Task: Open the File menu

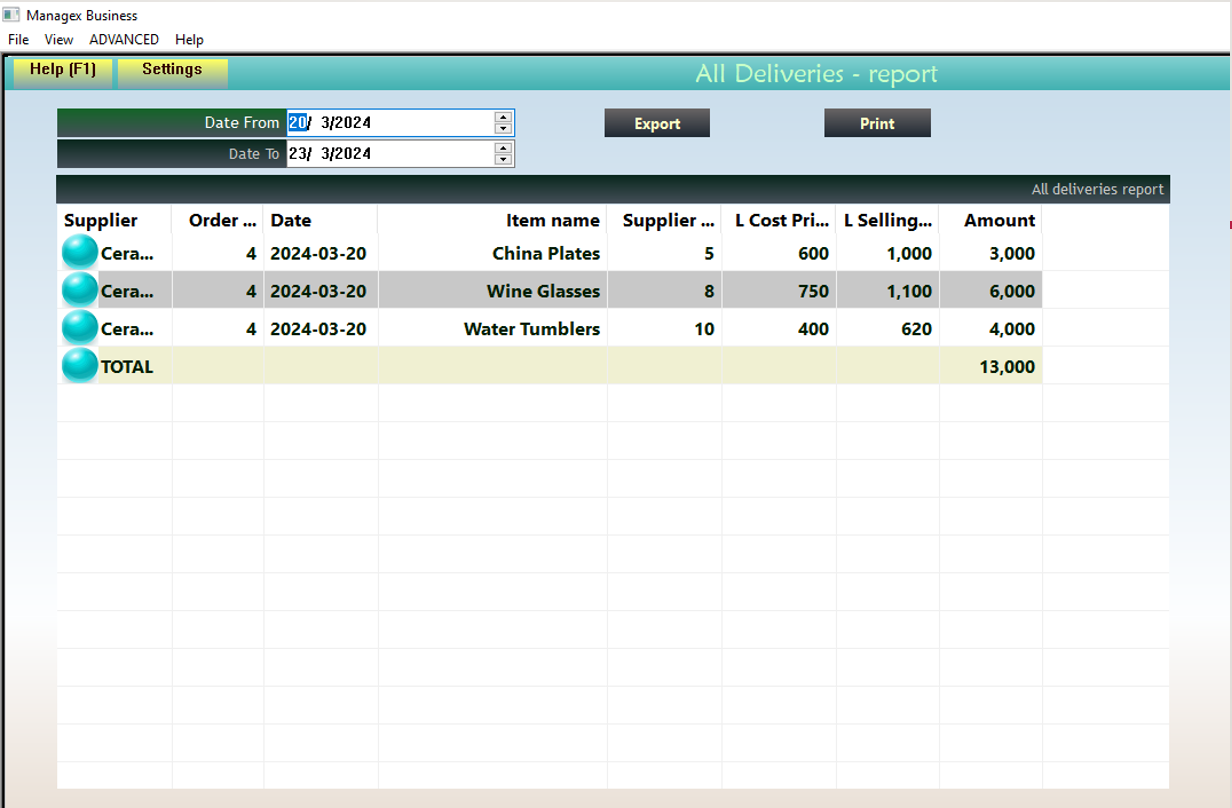Action: (18, 40)
